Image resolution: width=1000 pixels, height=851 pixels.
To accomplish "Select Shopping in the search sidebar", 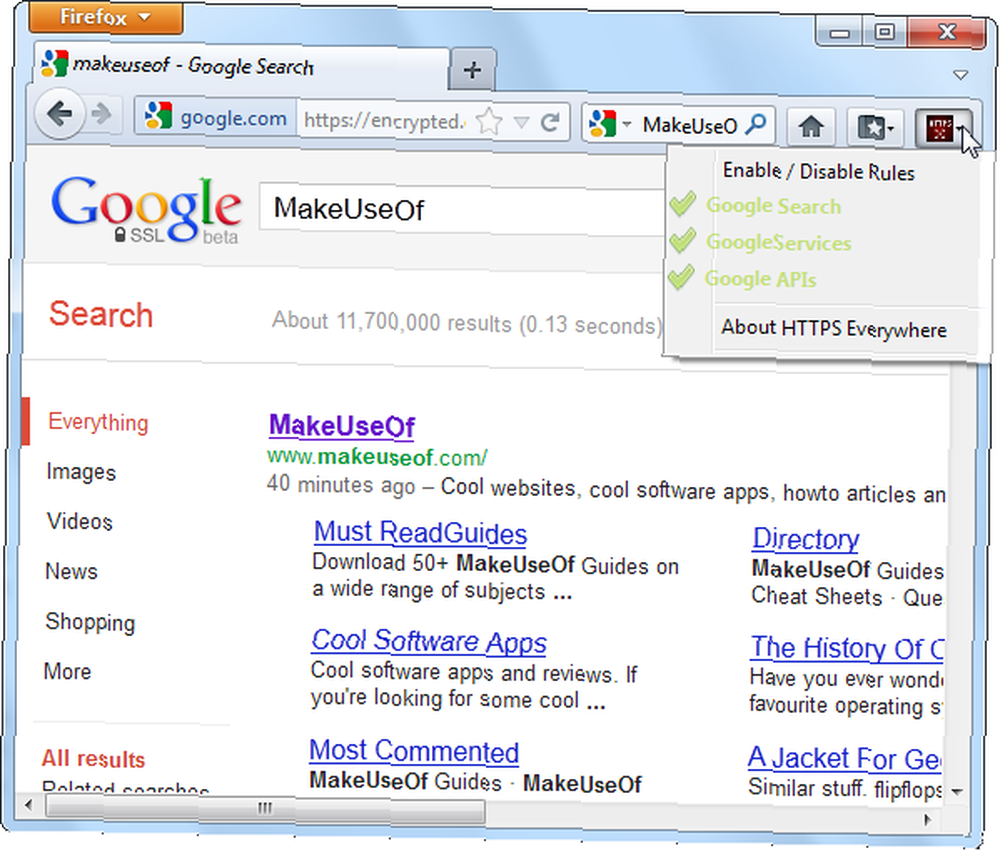I will 90,622.
